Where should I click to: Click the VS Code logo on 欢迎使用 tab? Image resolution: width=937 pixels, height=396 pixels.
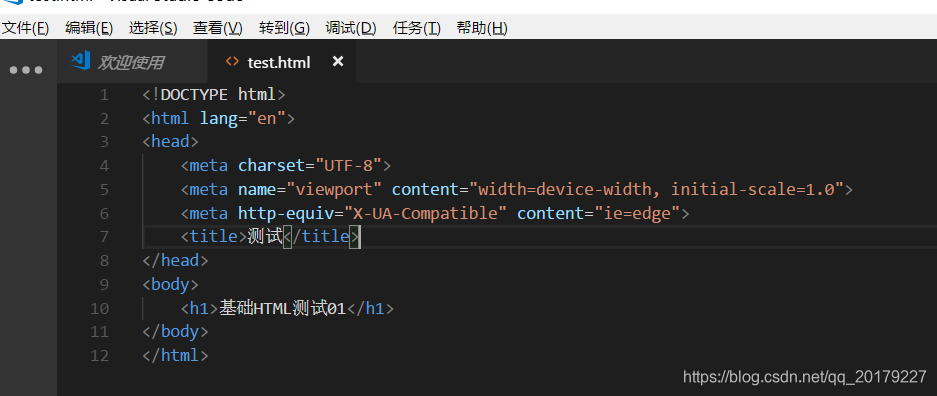[81, 60]
